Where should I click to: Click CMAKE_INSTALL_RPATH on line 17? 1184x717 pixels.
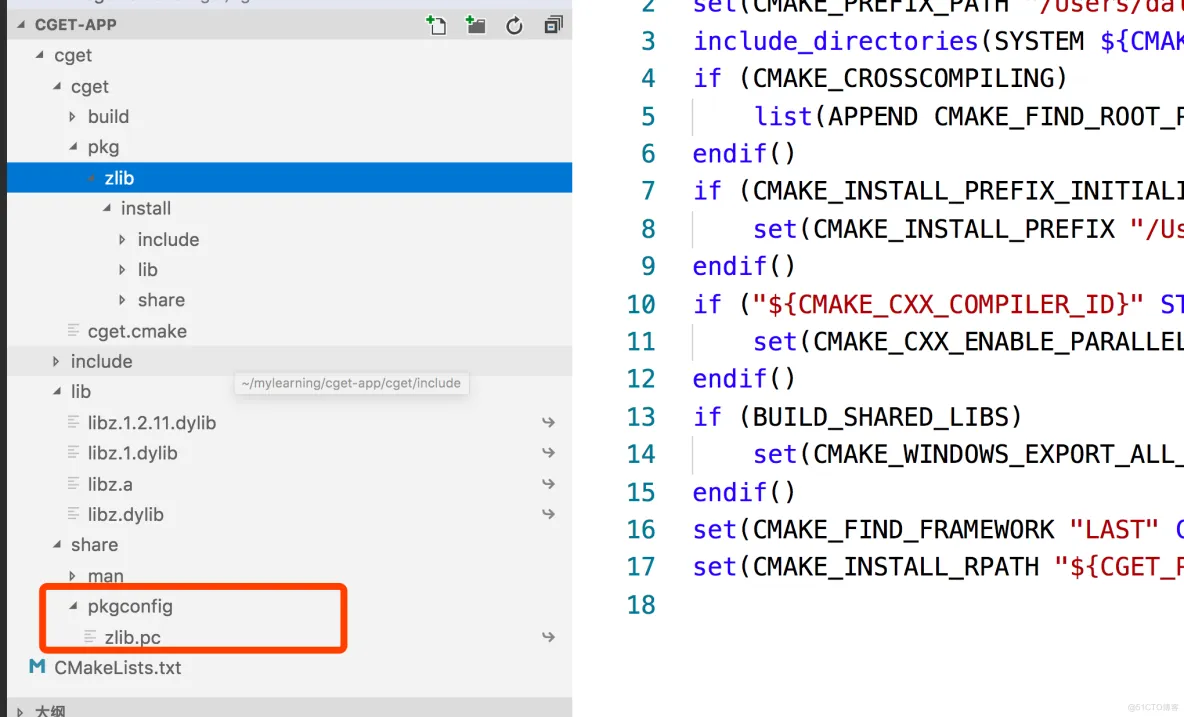click(896, 566)
